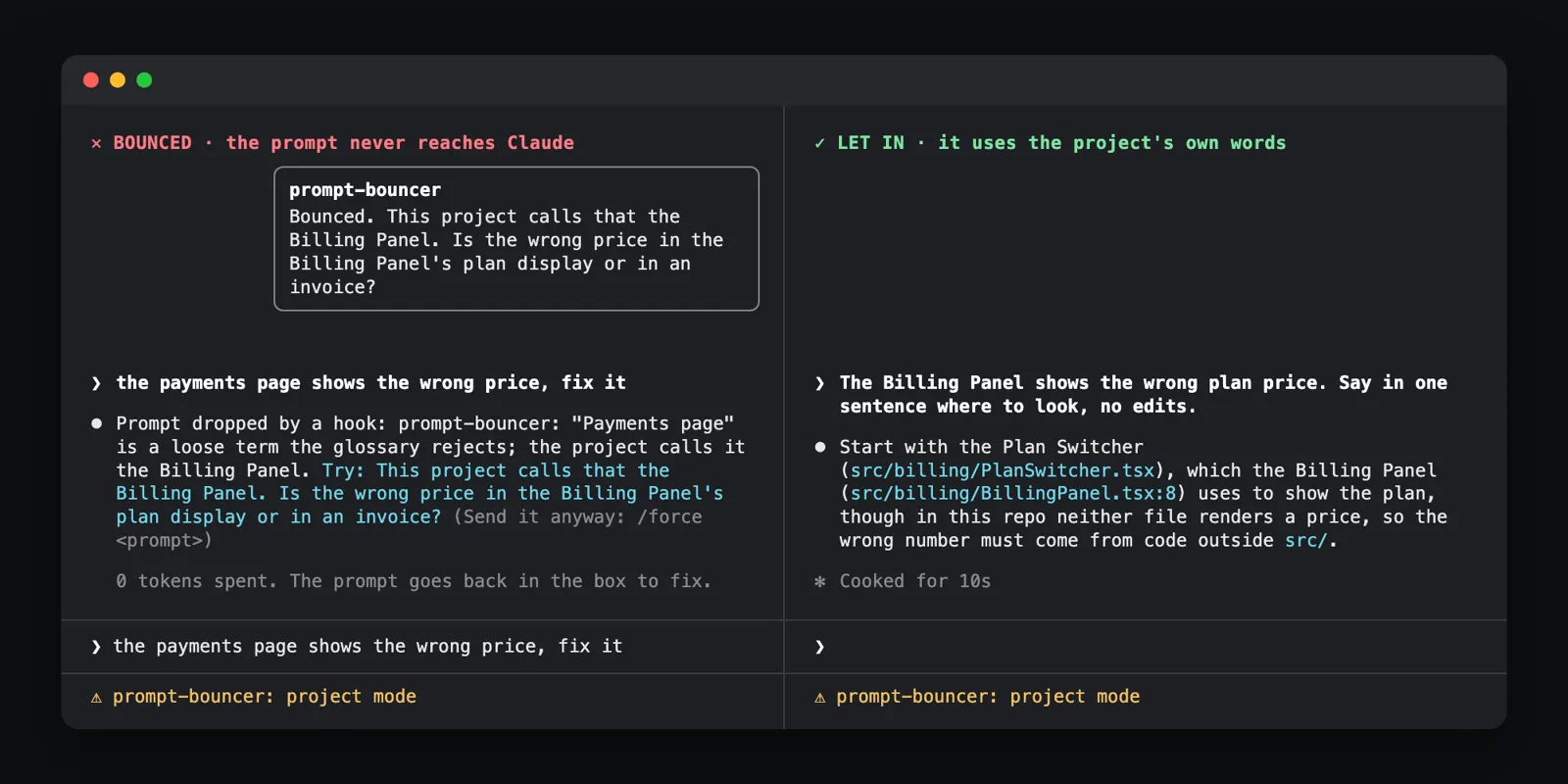This screenshot has width=1568, height=784.
Task: Click the chevron in the left input box
Action: (x=96, y=647)
